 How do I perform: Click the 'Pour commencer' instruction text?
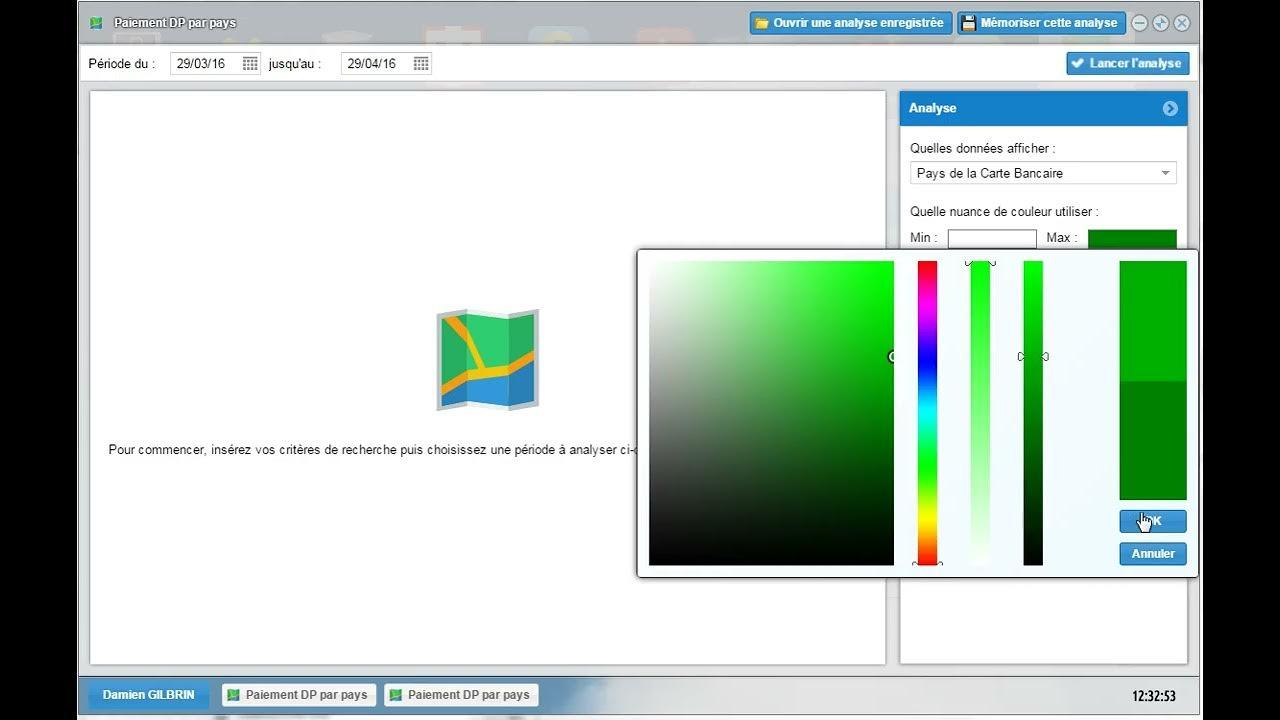pyautogui.click(x=372, y=450)
